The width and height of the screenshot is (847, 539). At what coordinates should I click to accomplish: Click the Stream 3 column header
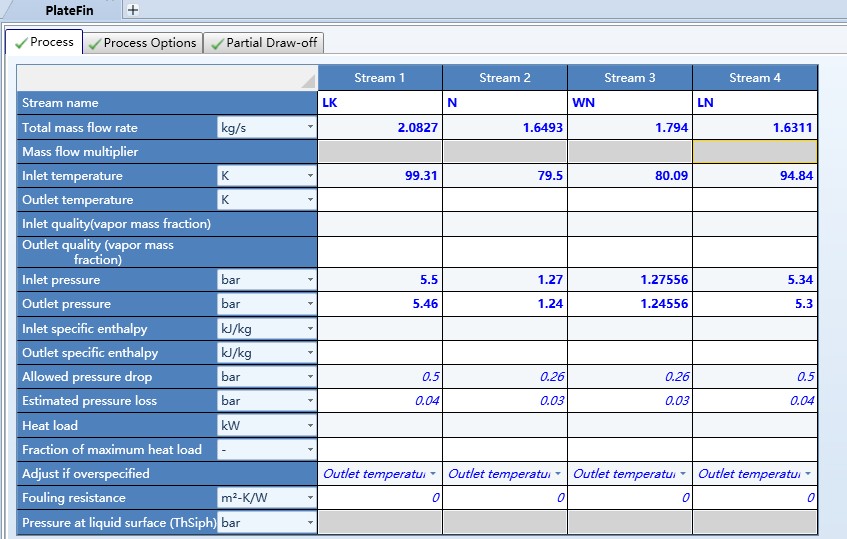pos(630,77)
